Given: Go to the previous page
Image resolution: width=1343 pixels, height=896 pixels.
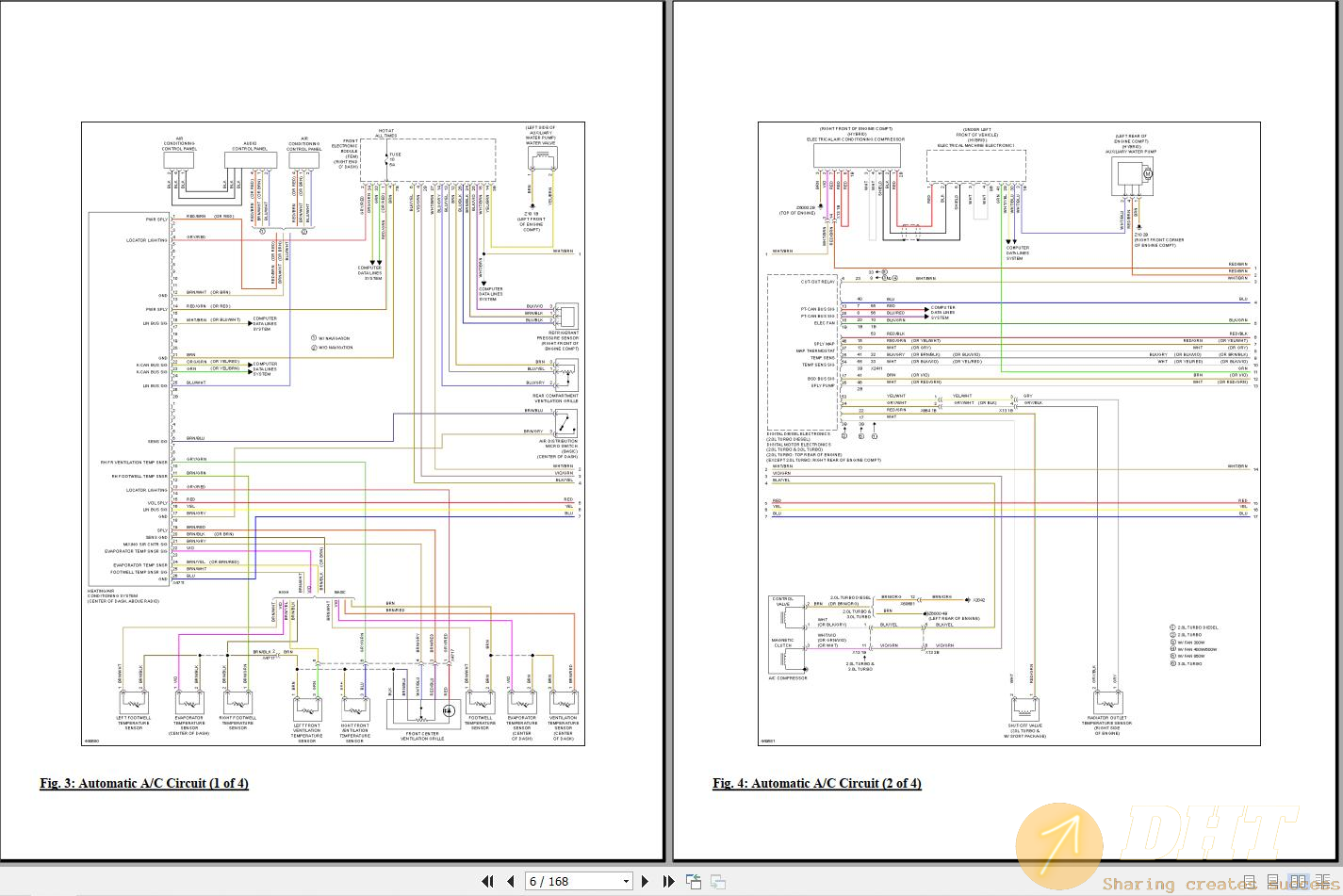Looking at the screenshot, I should click(x=510, y=881).
